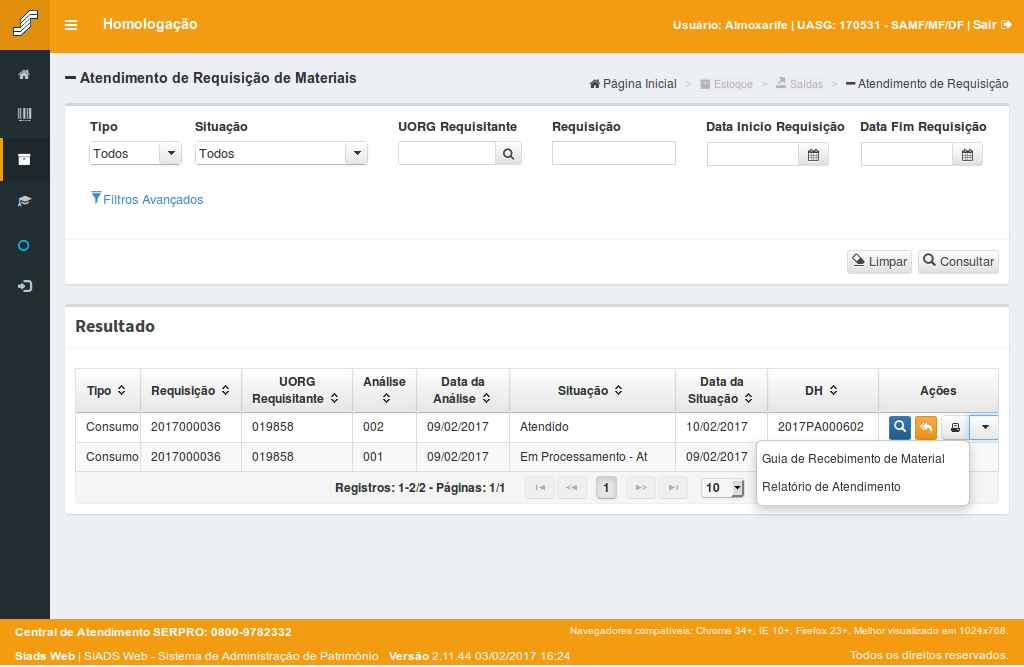Image resolution: width=1024 pixels, height=667 pixels.
Task: Open the Tipo dropdown
Action: (x=135, y=154)
